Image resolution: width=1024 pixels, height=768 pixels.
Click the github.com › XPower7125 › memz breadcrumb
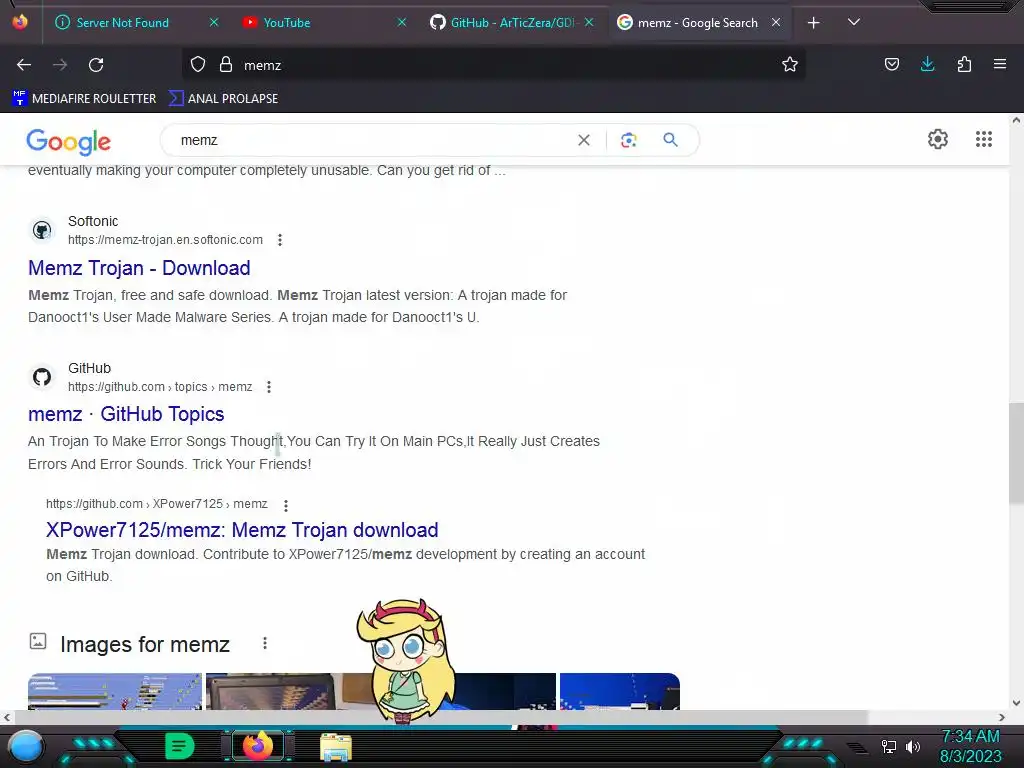click(157, 504)
